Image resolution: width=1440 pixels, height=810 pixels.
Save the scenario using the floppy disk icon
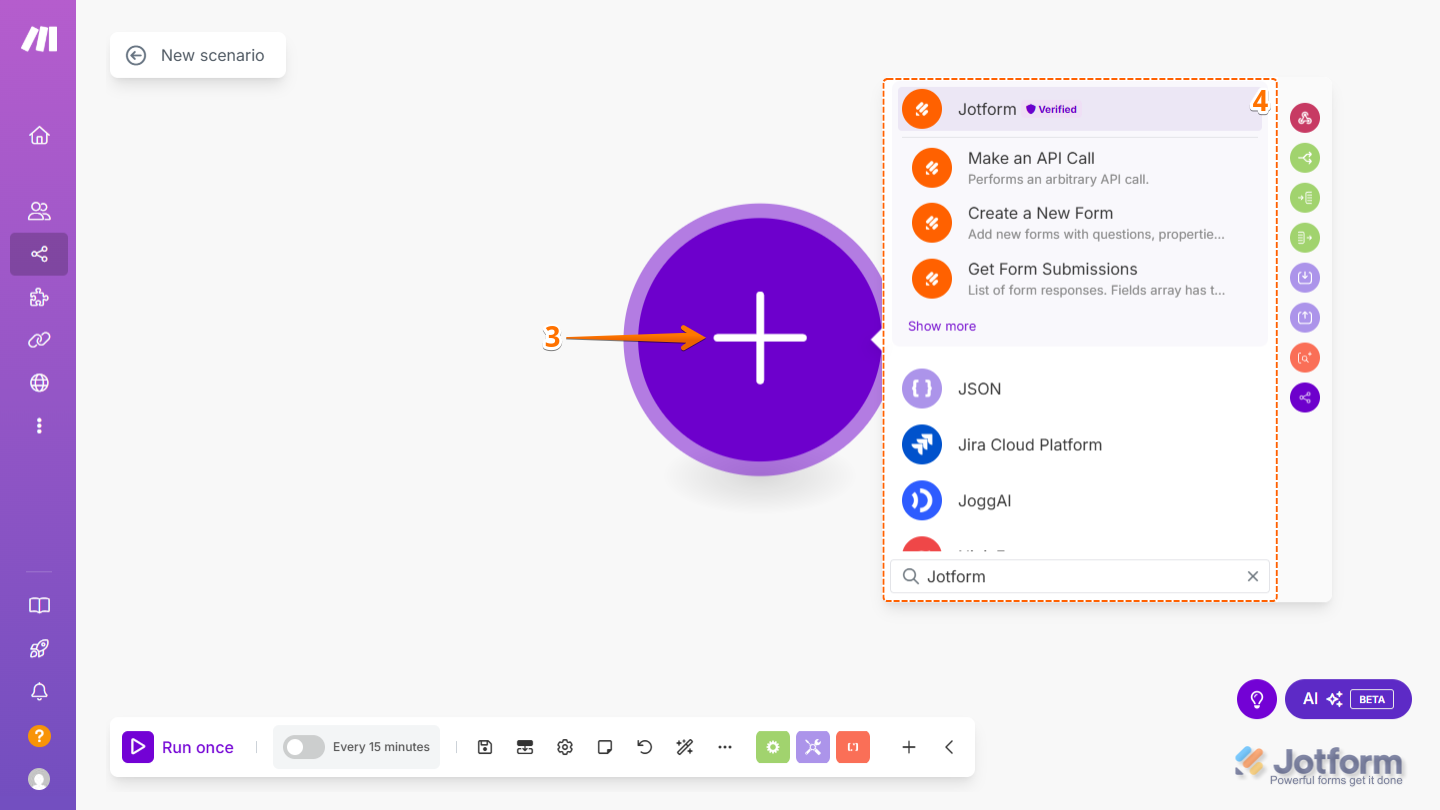(485, 746)
